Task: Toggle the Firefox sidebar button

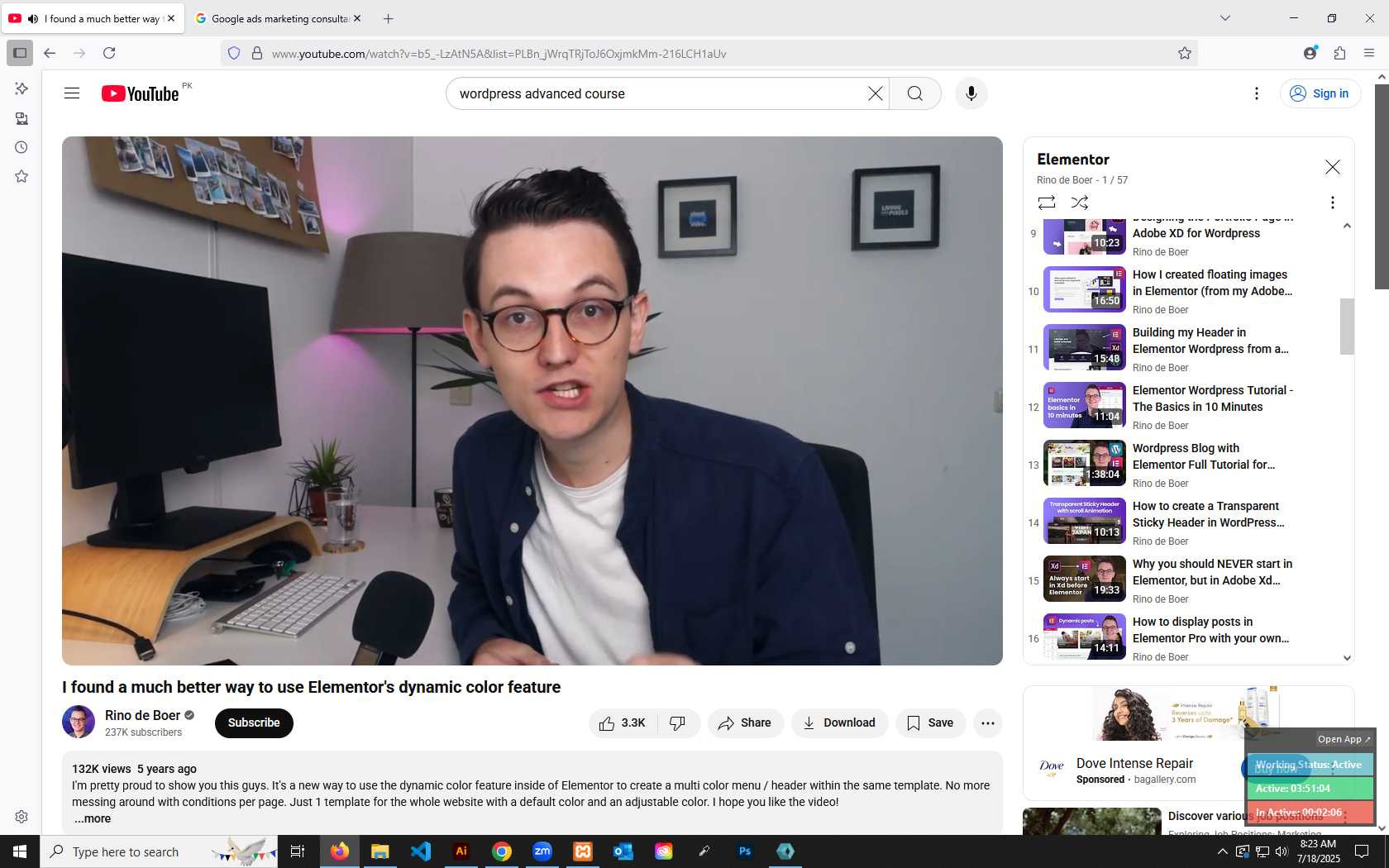Action: pos(20,53)
